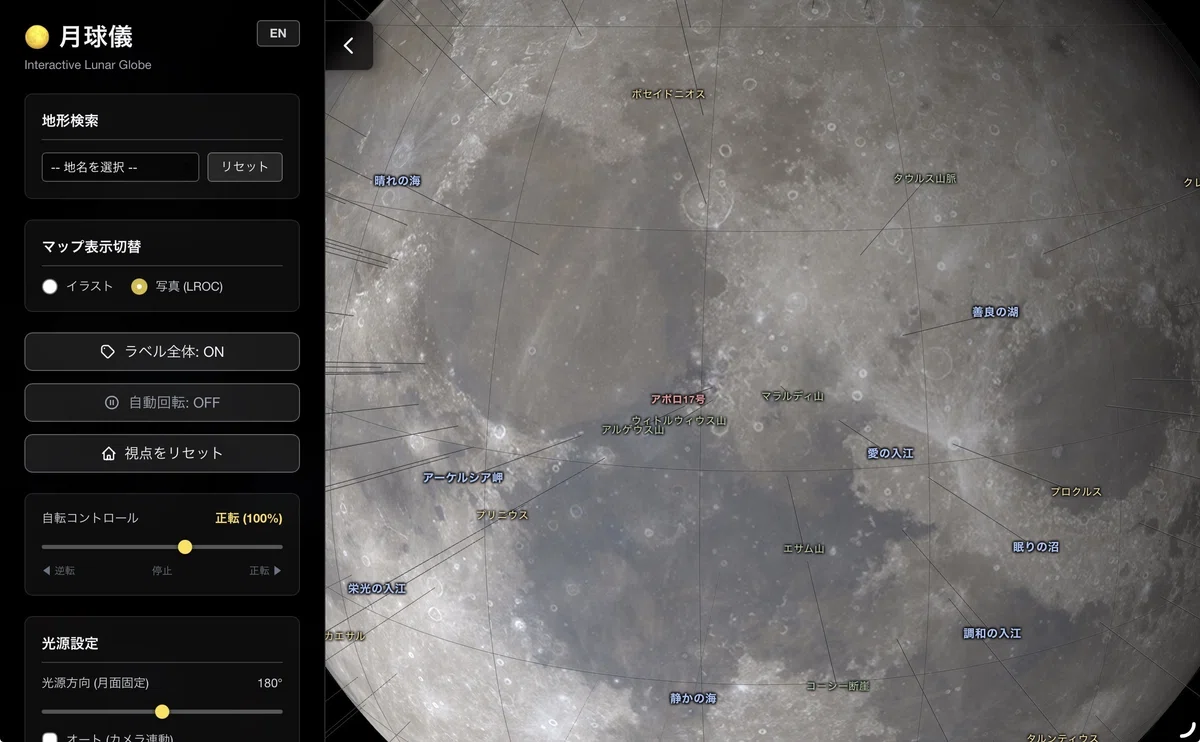Select the イラスト map display radio
The width and height of the screenshot is (1200, 742).
click(x=50, y=287)
